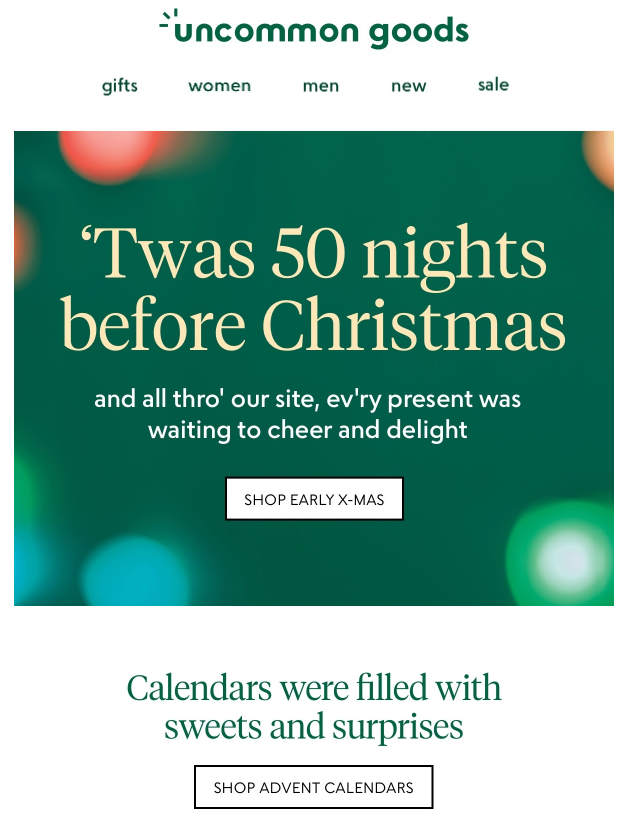
Task: Click the "waiting to cheer and delight" line
Action: 307,430
